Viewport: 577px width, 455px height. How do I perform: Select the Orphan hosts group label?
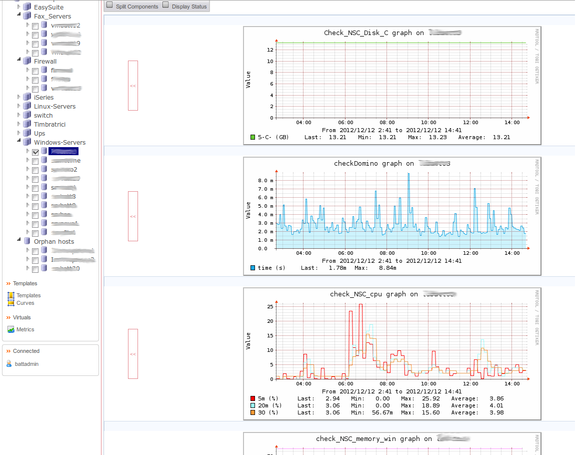tap(54, 241)
